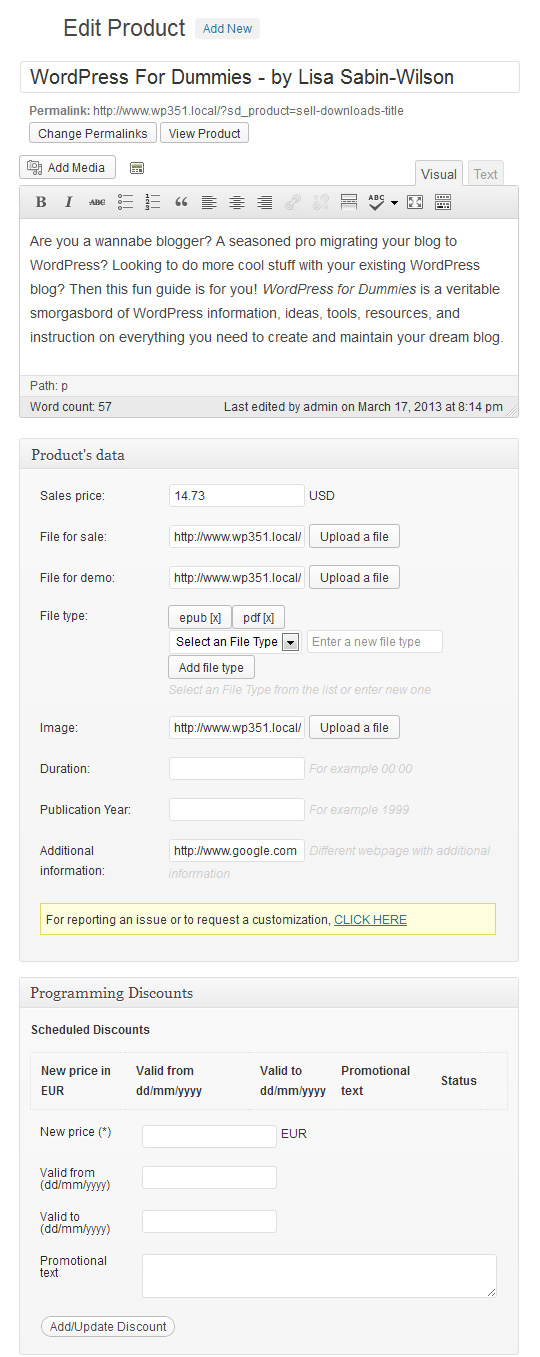Show the kitchen sink toolbar row
Viewport: 540px width, 1357px height.
pos(443,202)
